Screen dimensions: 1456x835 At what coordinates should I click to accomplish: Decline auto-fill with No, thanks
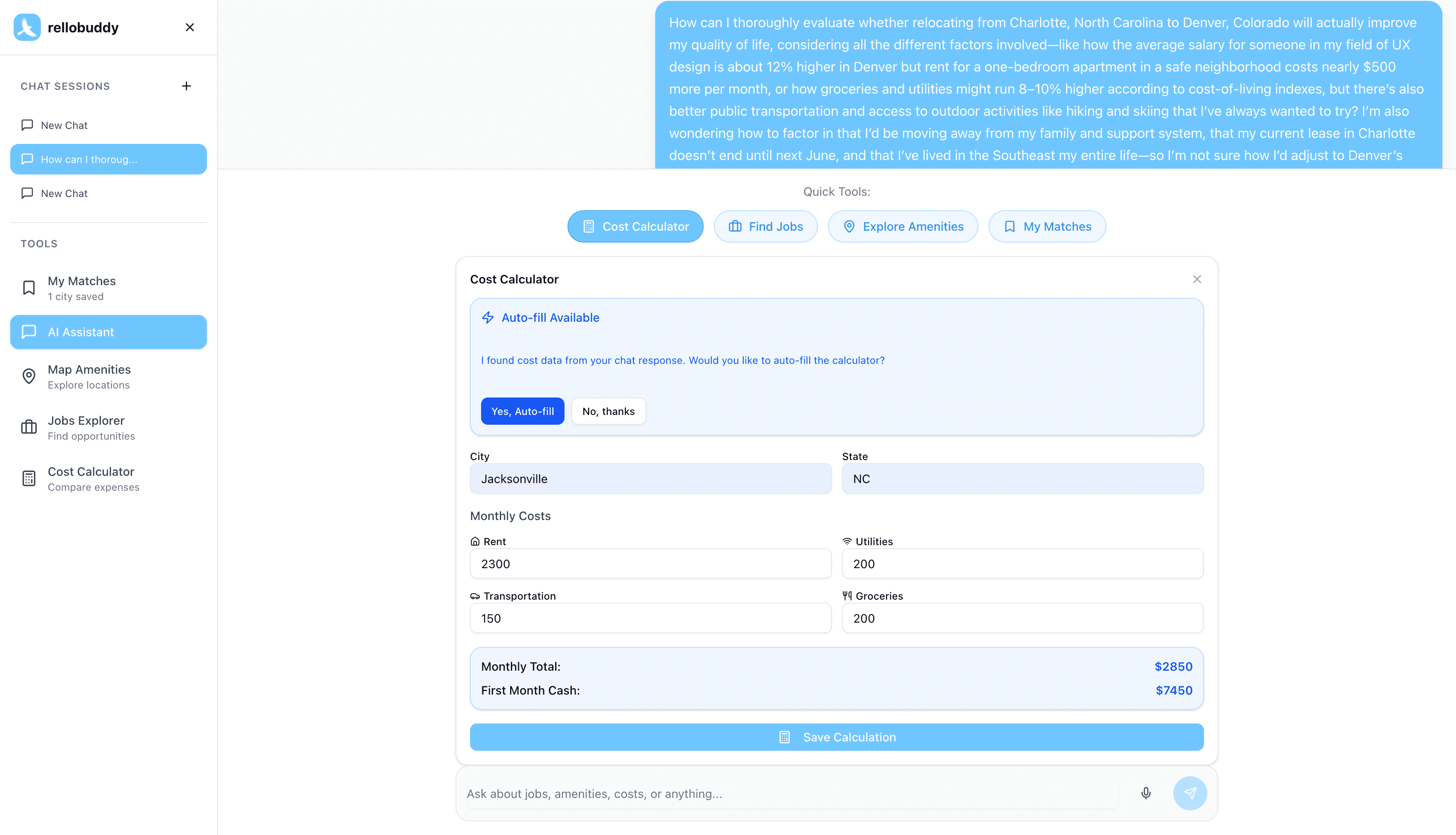608,411
